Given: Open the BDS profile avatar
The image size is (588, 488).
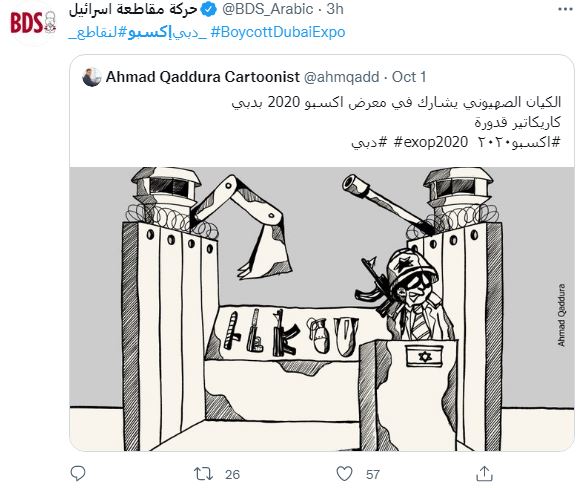Looking at the screenshot, I should point(33,23).
